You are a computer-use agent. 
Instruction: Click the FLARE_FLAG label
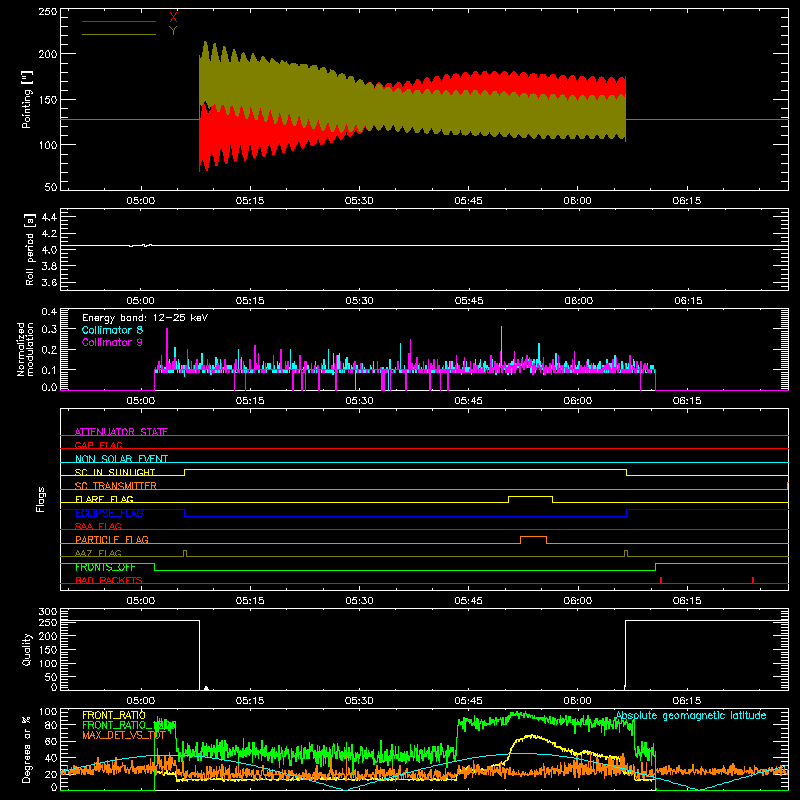pyautogui.click(x=104, y=499)
